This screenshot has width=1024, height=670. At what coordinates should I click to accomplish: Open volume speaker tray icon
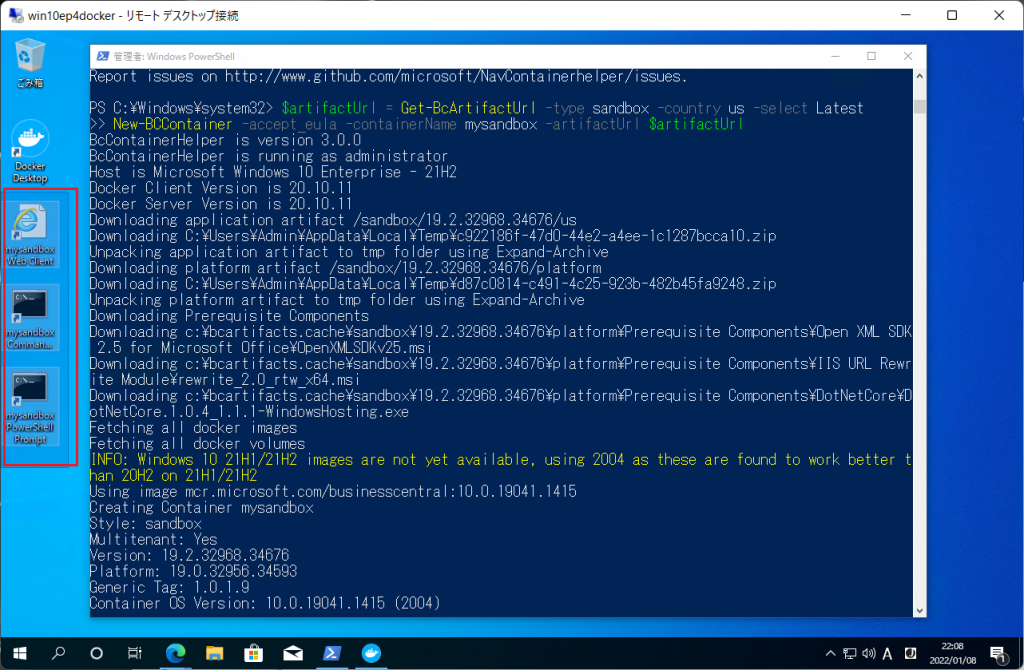(869, 653)
